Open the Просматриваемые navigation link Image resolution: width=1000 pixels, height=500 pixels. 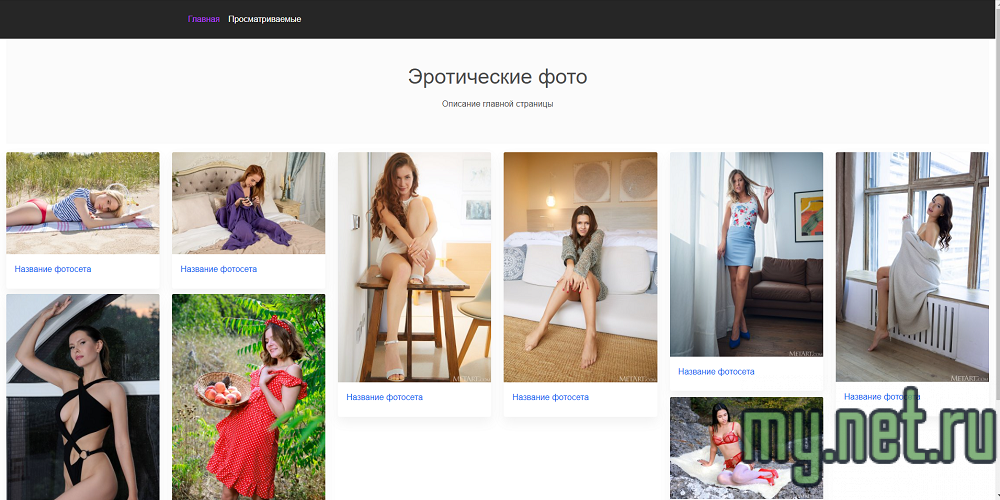264,19
